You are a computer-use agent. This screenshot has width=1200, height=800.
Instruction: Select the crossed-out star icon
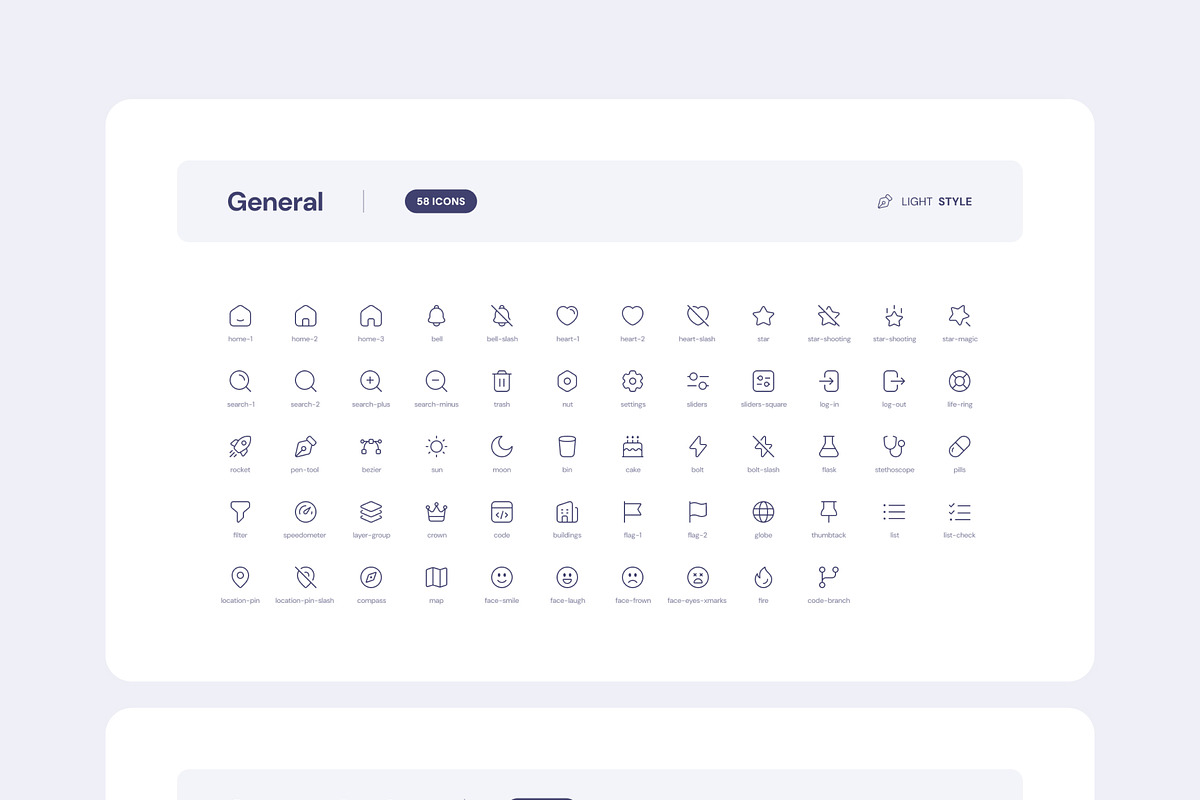tap(829, 316)
